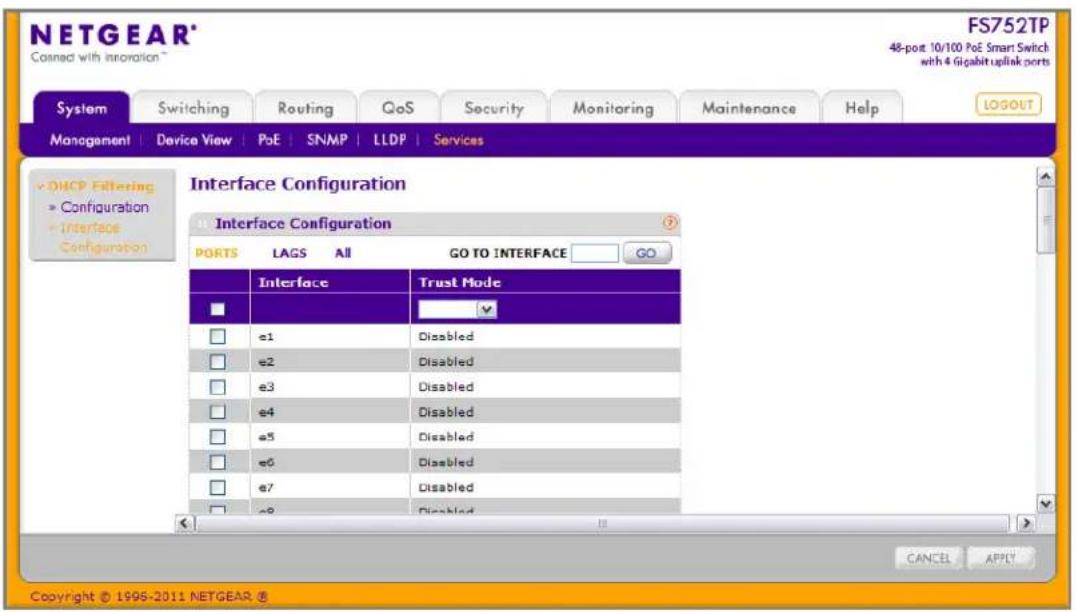Check the box for interface e5

pos(218,437)
